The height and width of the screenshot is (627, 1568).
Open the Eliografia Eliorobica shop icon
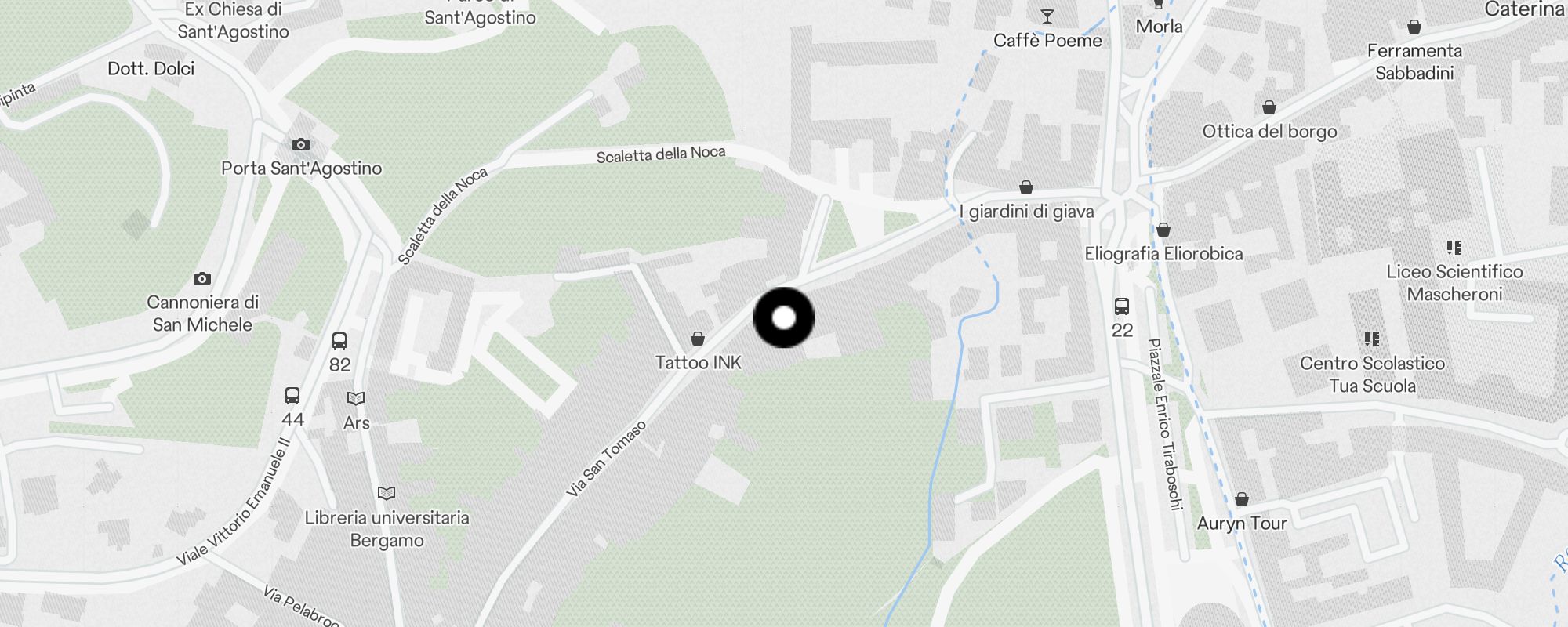tap(1163, 230)
